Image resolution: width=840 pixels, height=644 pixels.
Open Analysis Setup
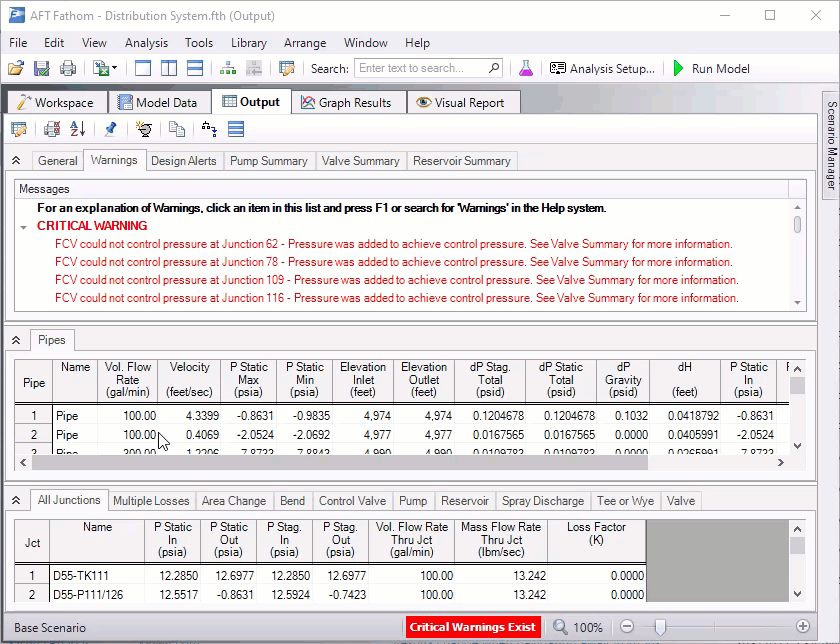(602, 69)
